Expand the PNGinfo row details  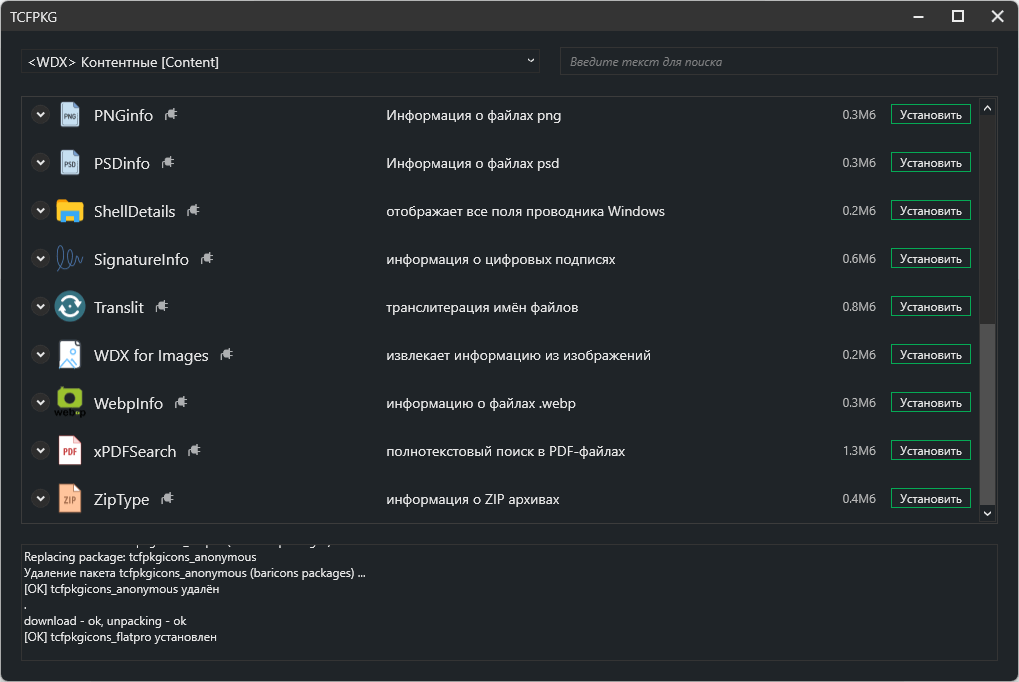(40, 115)
